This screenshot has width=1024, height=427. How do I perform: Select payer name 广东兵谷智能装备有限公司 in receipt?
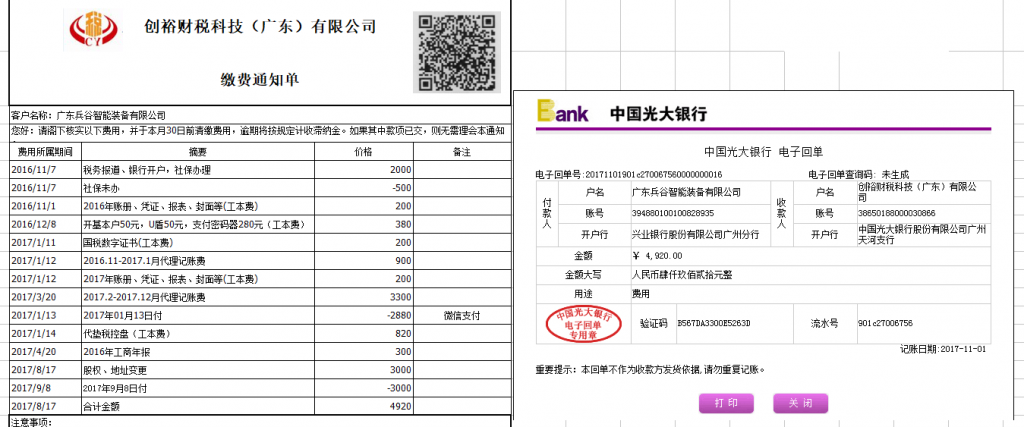(686, 192)
